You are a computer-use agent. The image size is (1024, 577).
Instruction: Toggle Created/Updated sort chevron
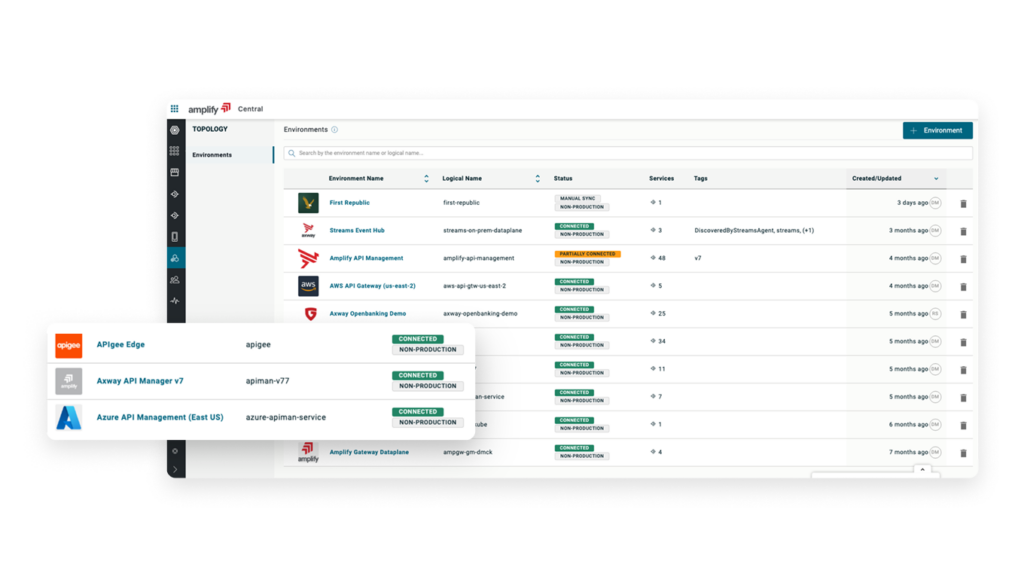936,179
